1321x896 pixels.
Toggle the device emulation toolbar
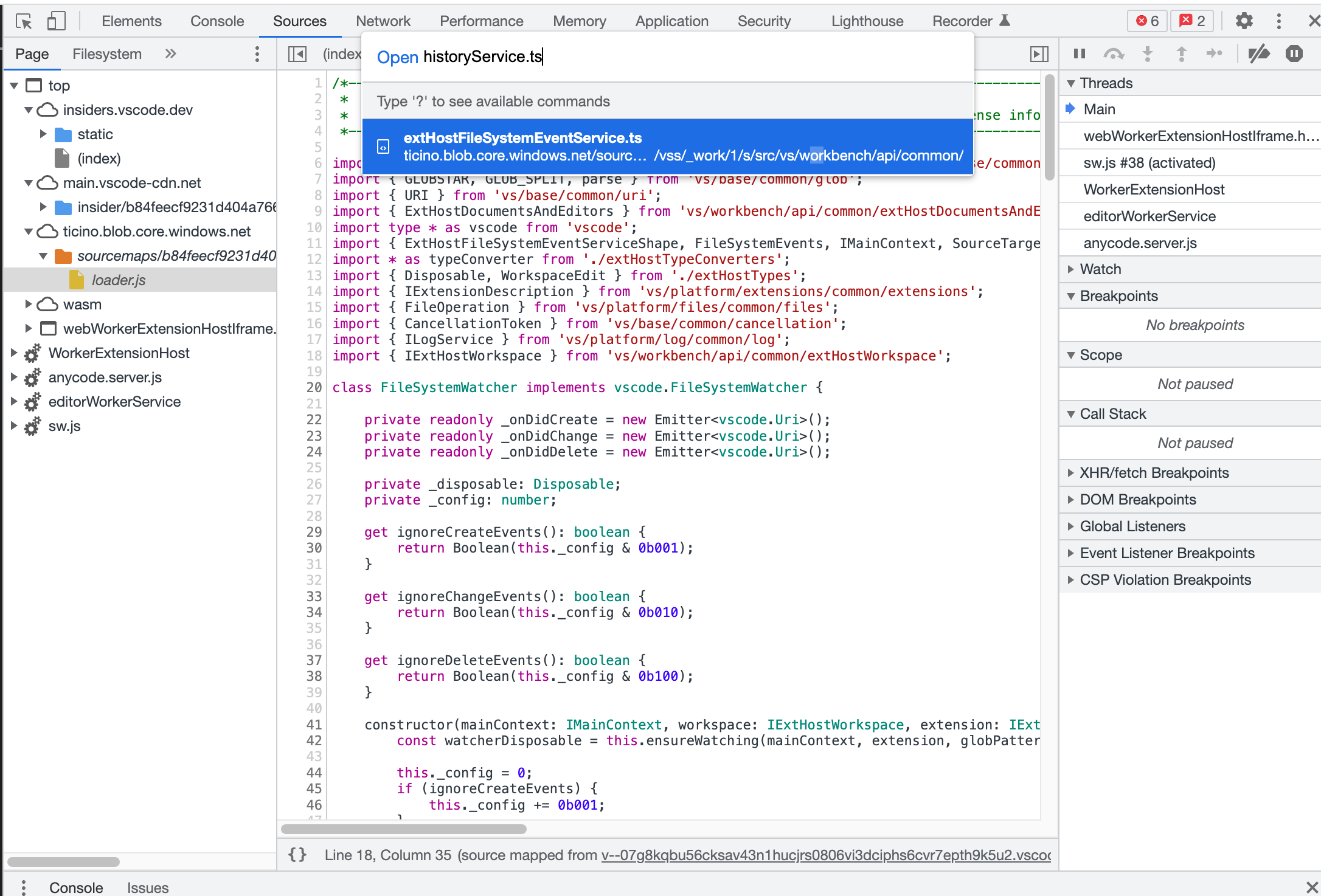(56, 20)
